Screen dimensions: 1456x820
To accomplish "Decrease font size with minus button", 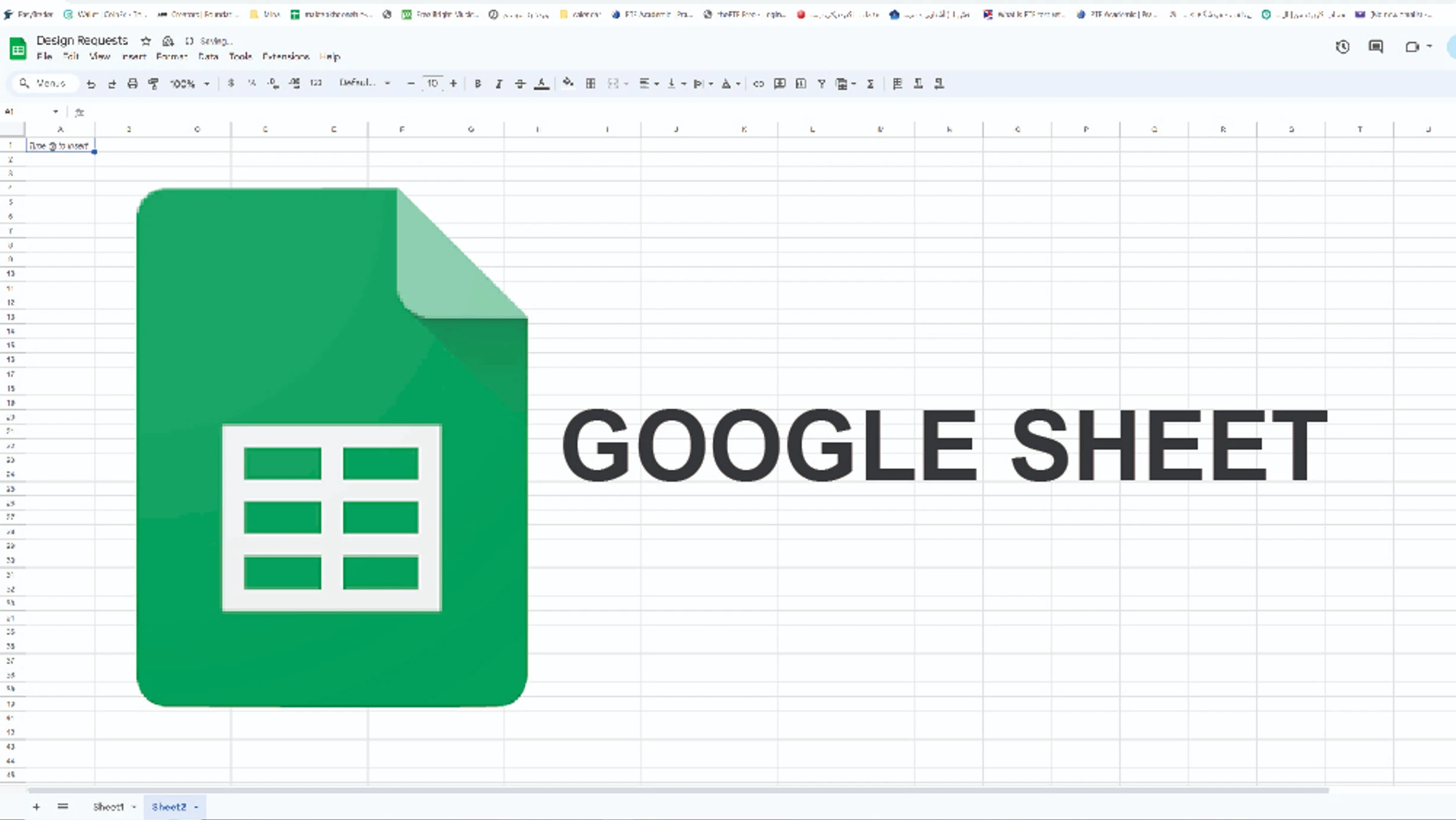I will pyautogui.click(x=411, y=84).
